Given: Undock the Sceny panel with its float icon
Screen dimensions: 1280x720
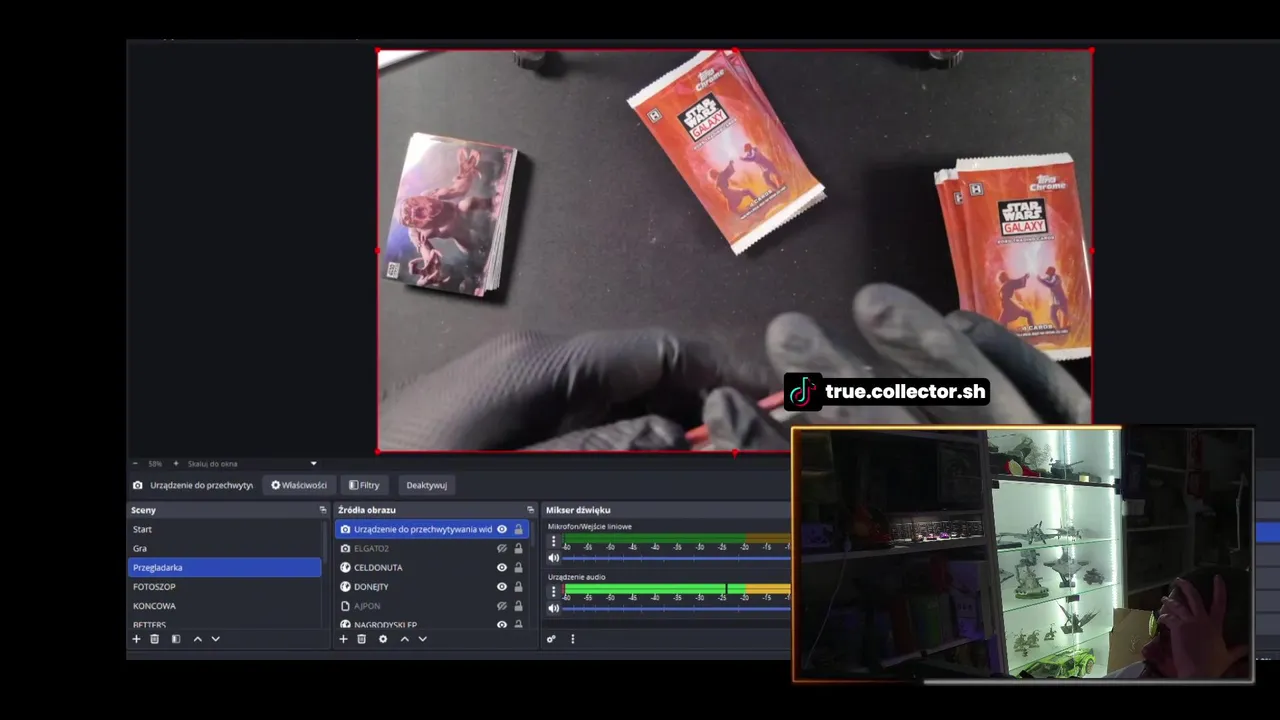Looking at the screenshot, I should 322,510.
